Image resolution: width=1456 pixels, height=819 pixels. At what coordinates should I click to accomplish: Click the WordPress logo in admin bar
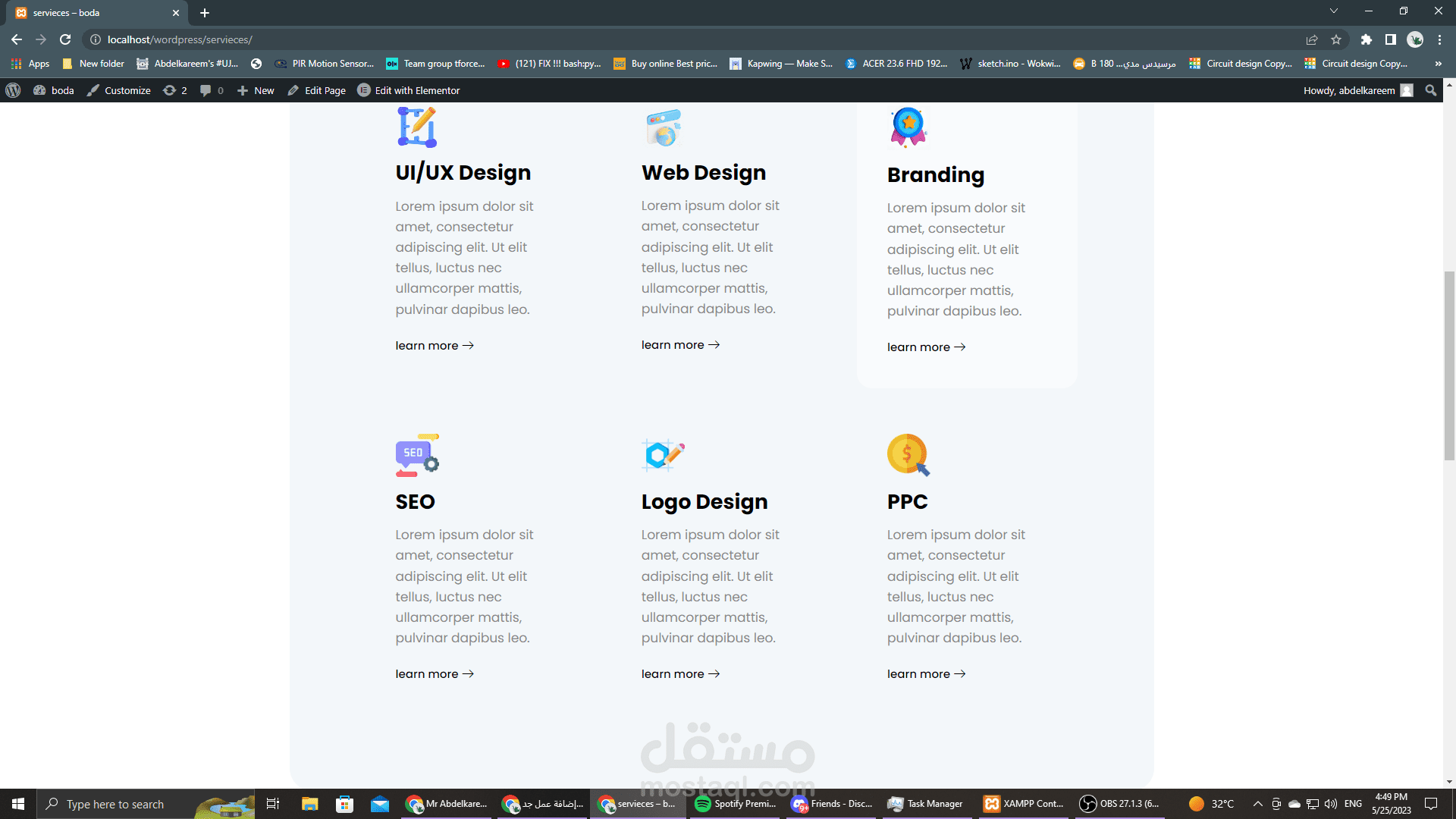[13, 90]
